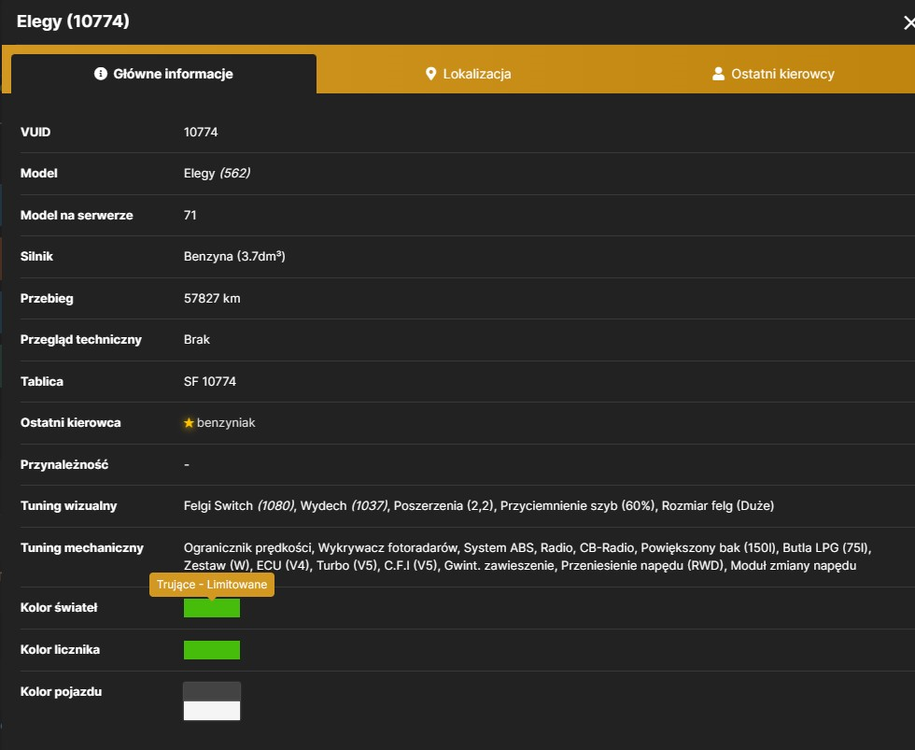Click the map pin icon for Lokalizacja
Viewport: 915px width, 750px height.
coord(431,74)
